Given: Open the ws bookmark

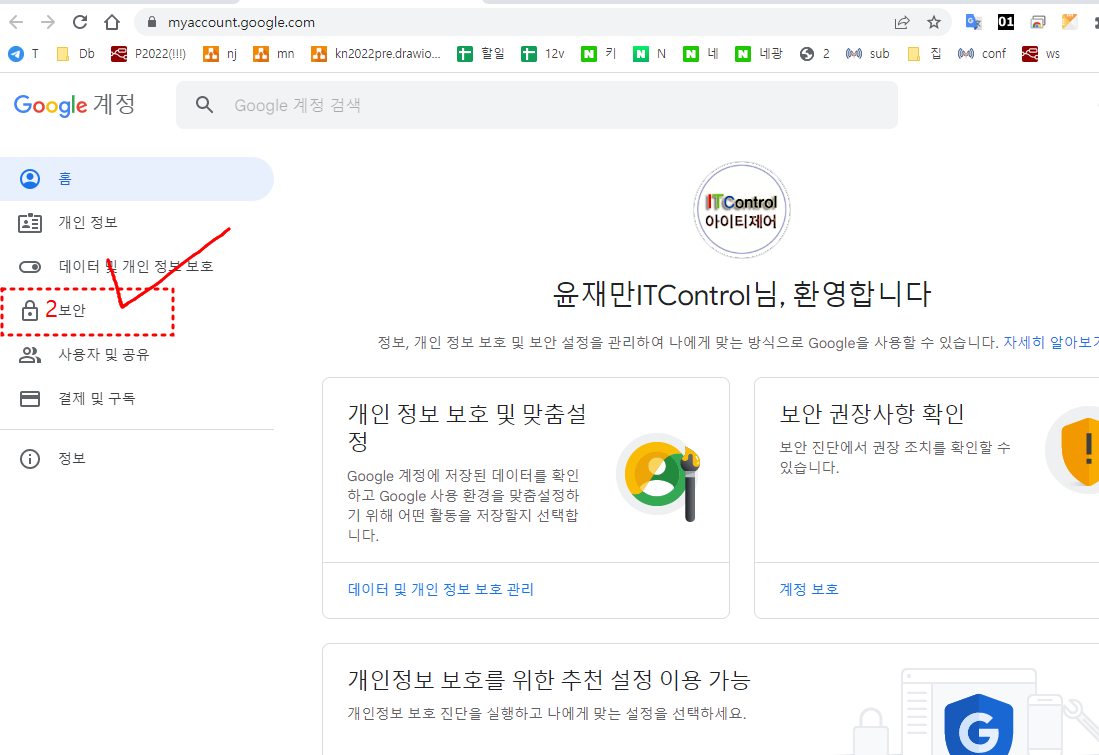Looking at the screenshot, I should [1041, 53].
